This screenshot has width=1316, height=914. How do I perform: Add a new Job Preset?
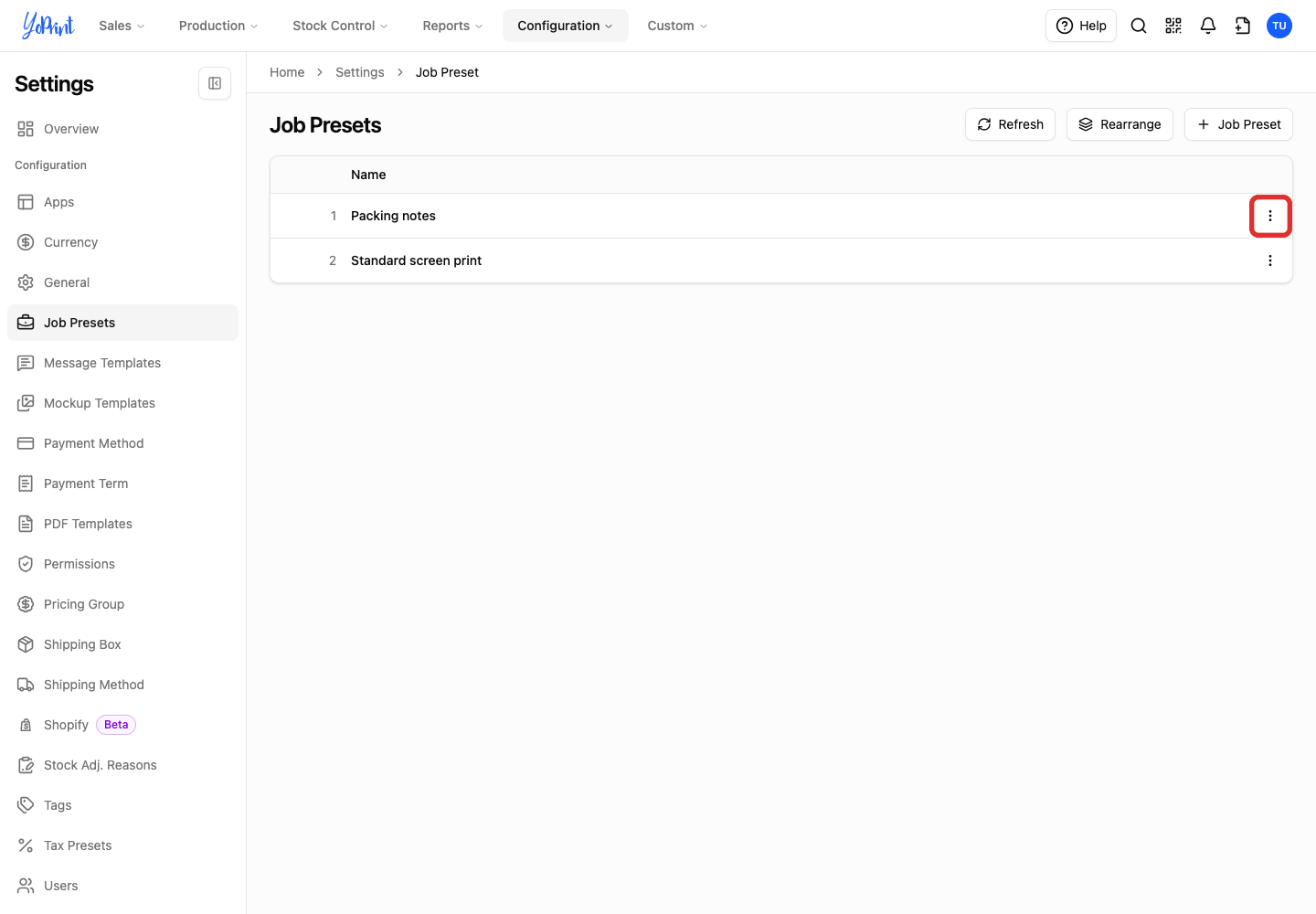(x=1238, y=124)
